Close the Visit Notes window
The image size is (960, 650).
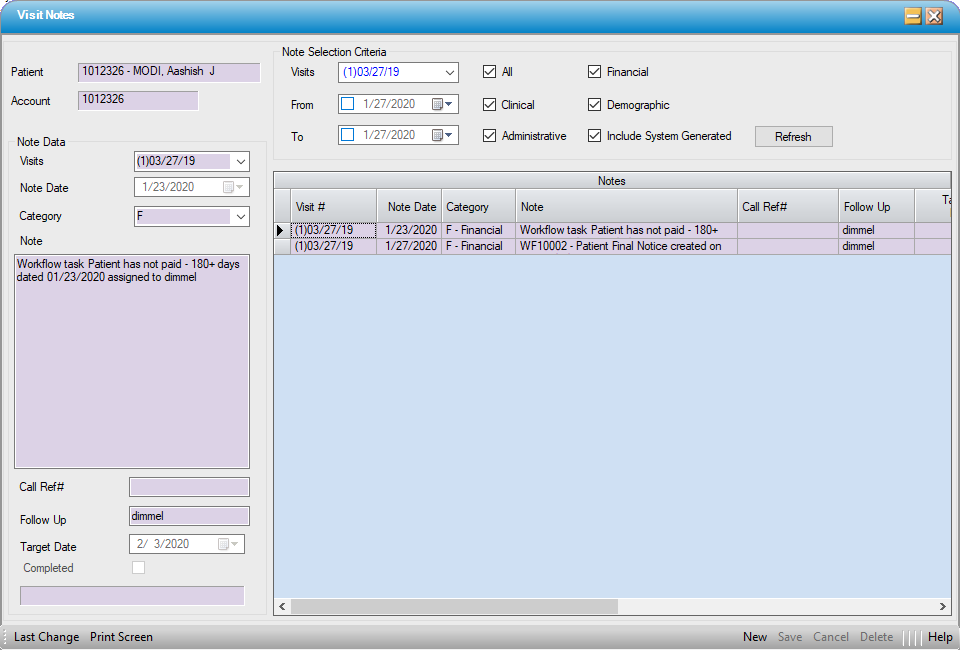coord(934,16)
